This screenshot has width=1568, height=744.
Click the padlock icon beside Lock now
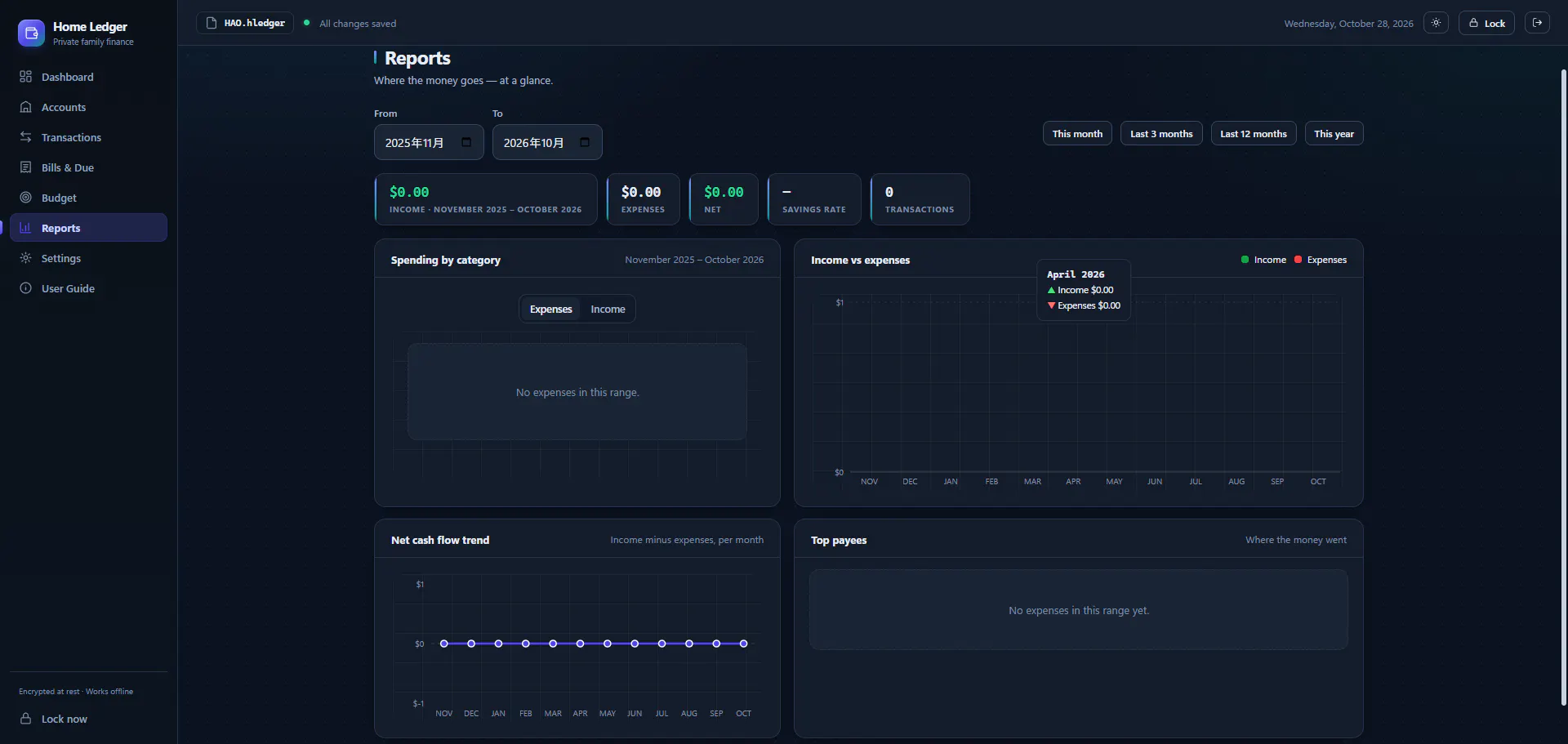click(26, 719)
